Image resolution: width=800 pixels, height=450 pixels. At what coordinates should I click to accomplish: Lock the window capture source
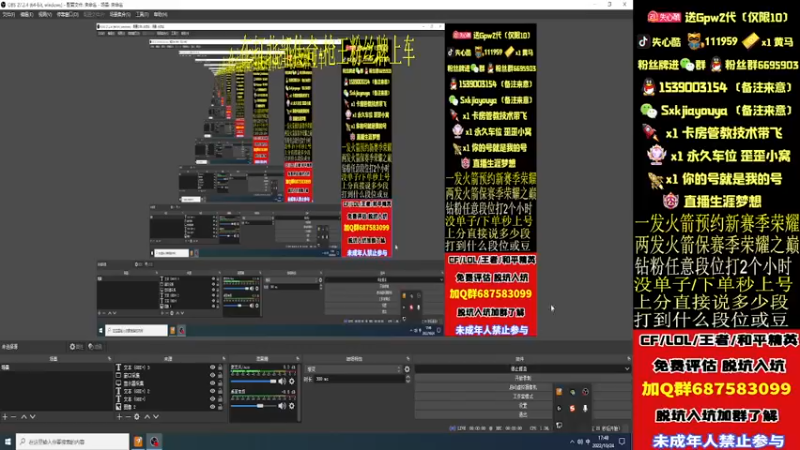click(x=220, y=375)
